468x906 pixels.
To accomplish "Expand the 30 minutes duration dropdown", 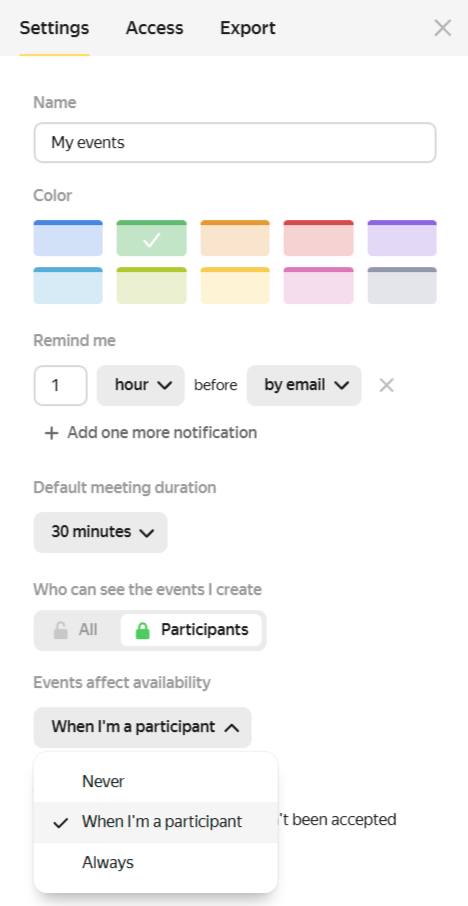I will [x=101, y=532].
